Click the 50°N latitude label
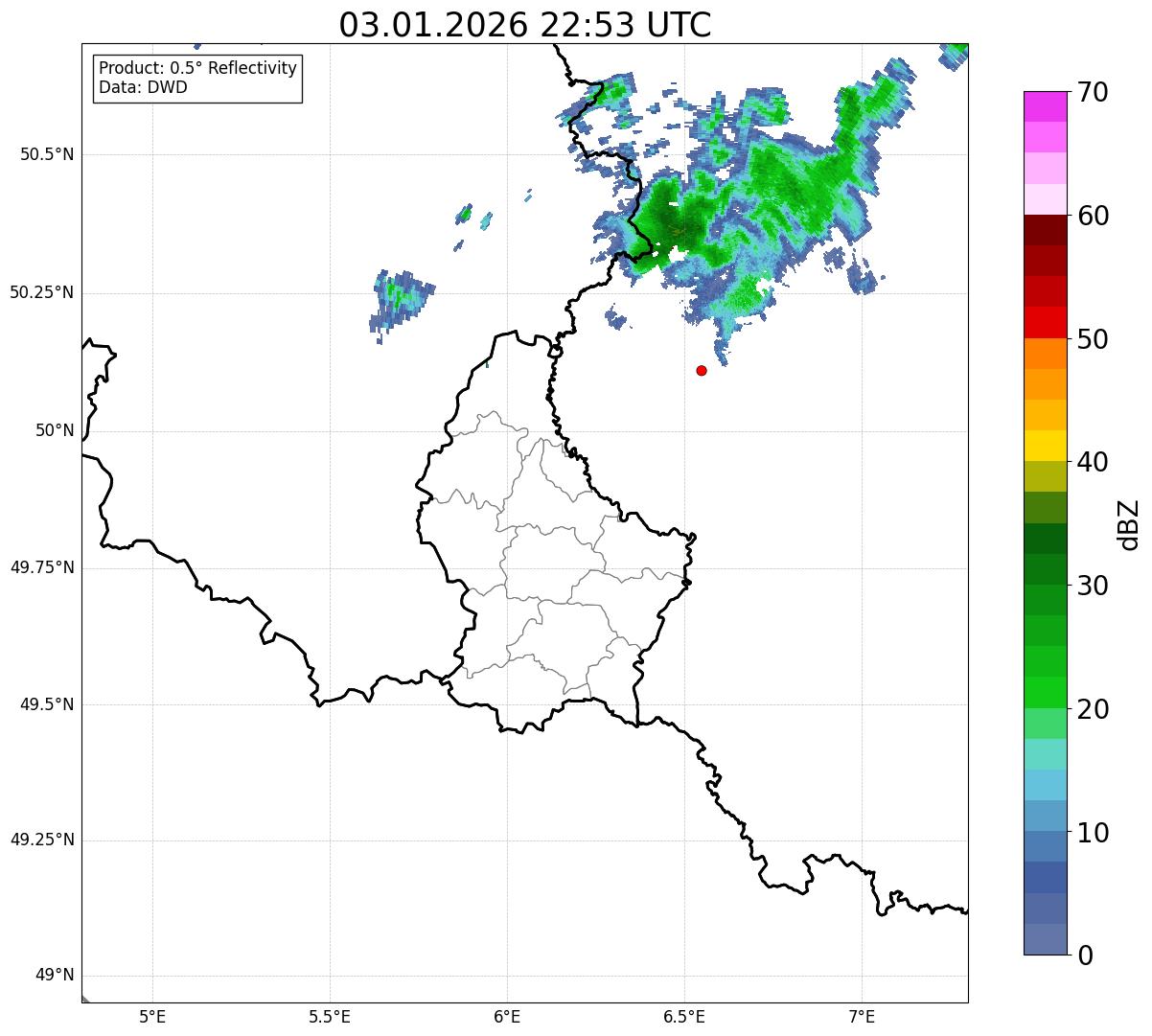This screenshot has width=1152, height=1036. [x=55, y=430]
